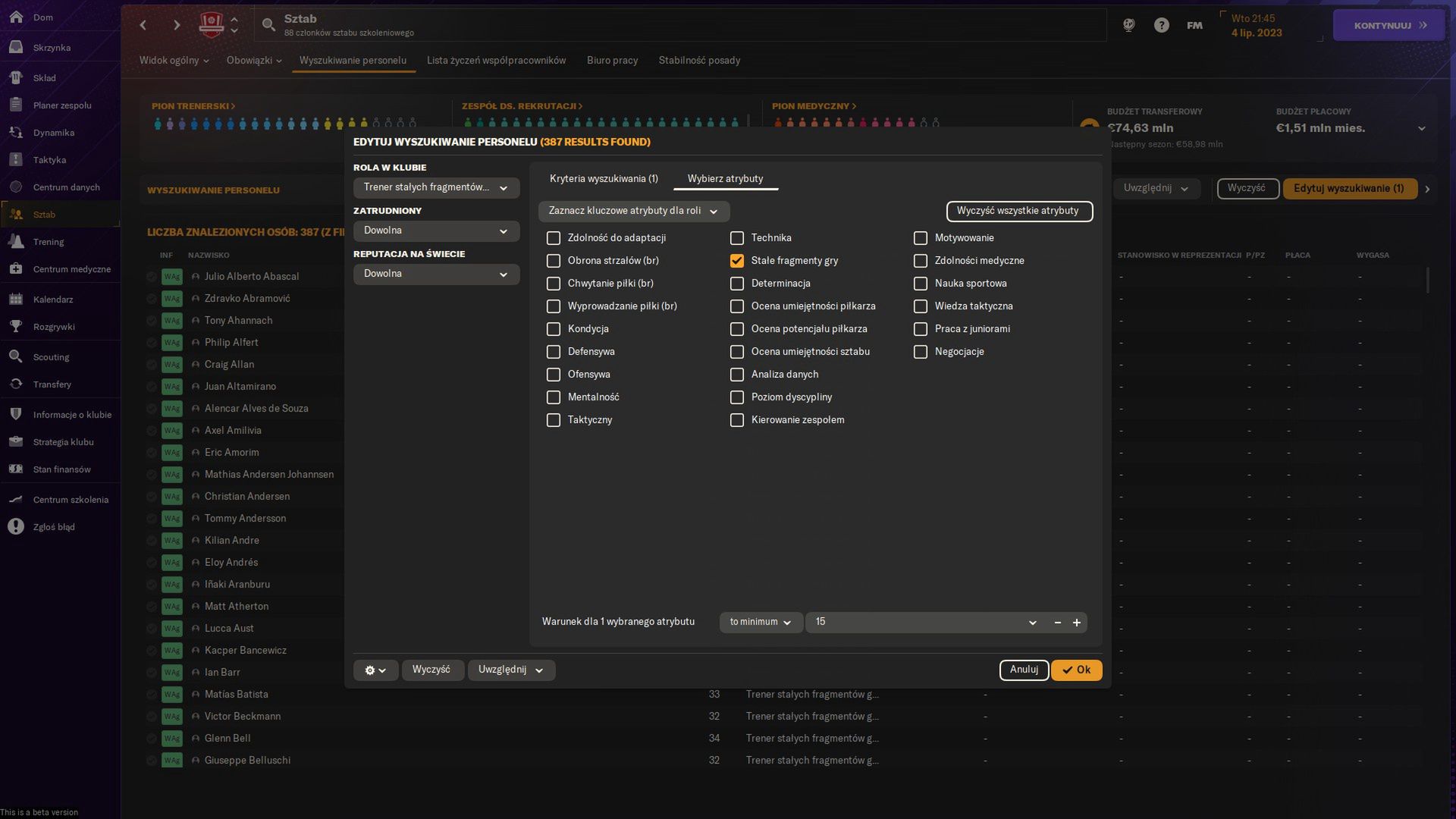
Task: Open Lista życzeń współpracowników tab
Action: point(496,61)
